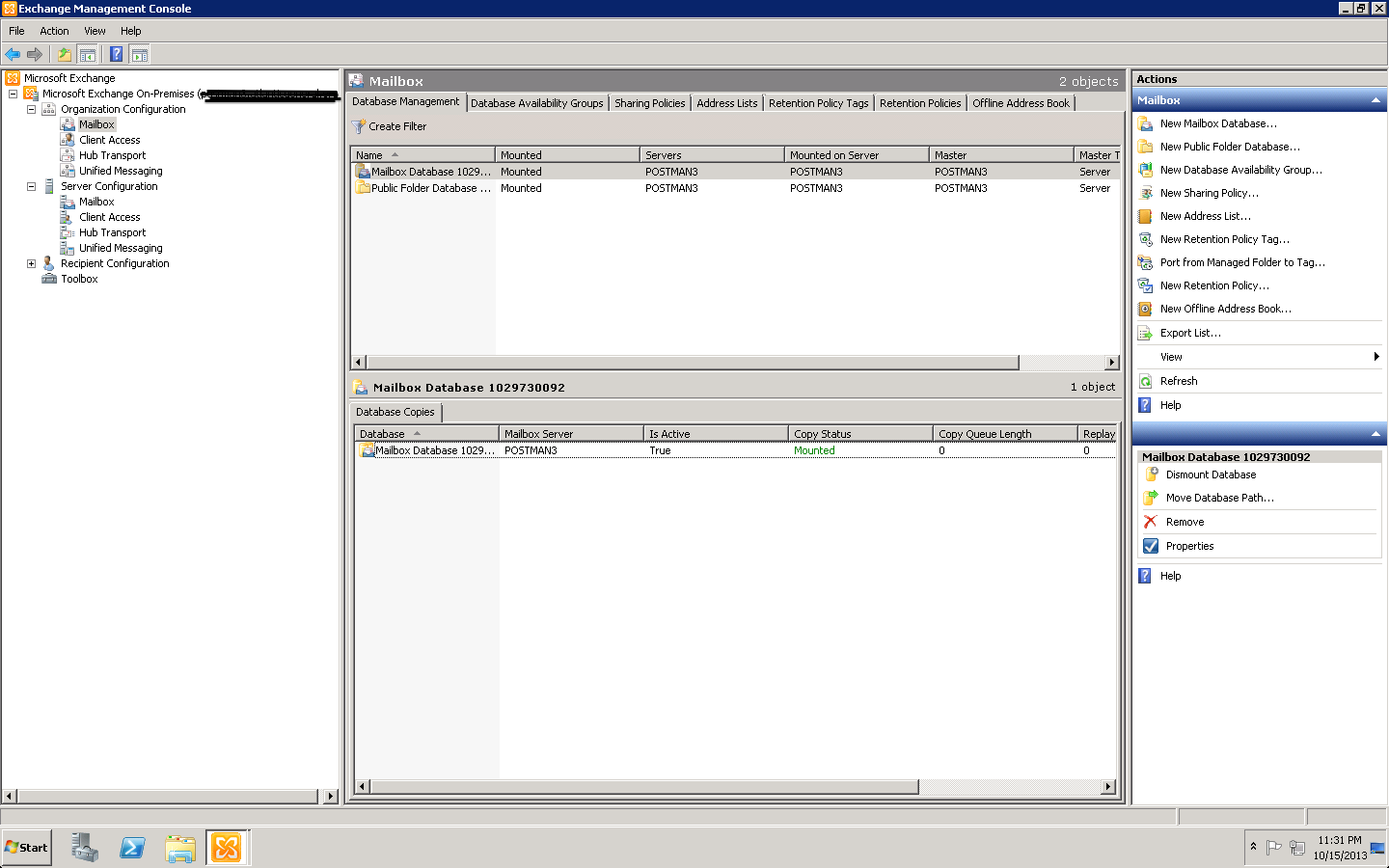Open the Action menu
The width and height of the screenshot is (1389, 868).
point(54,31)
